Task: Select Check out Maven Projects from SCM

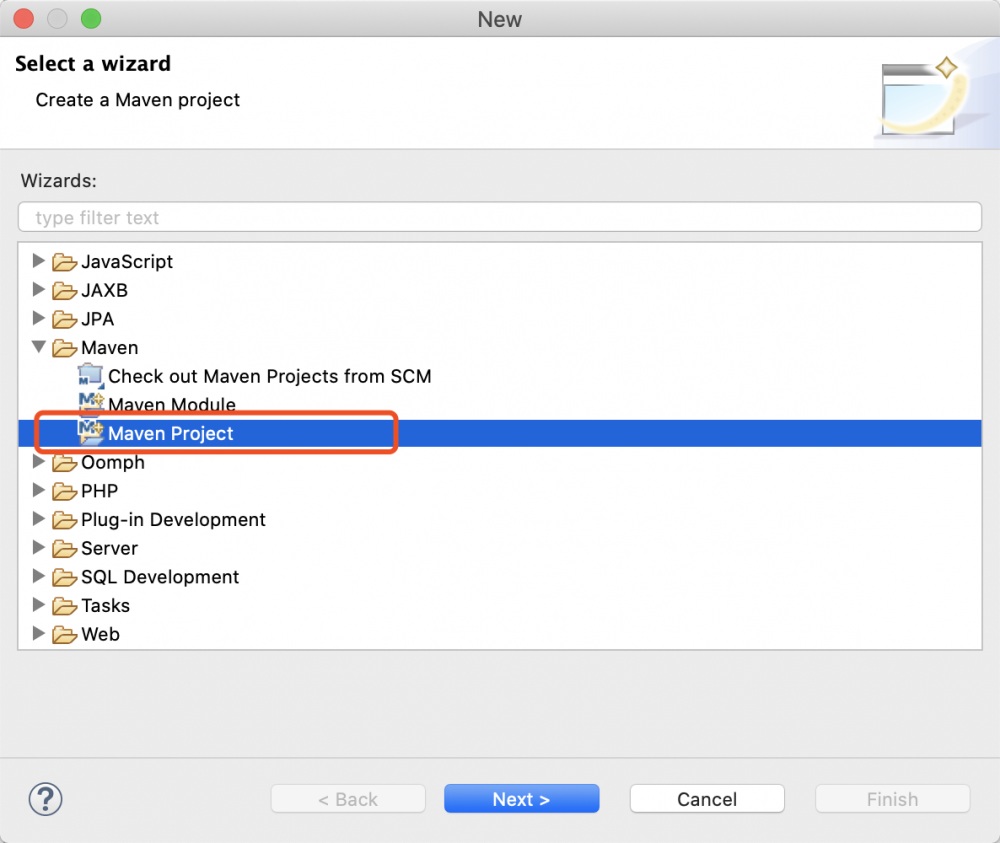Action: (269, 376)
